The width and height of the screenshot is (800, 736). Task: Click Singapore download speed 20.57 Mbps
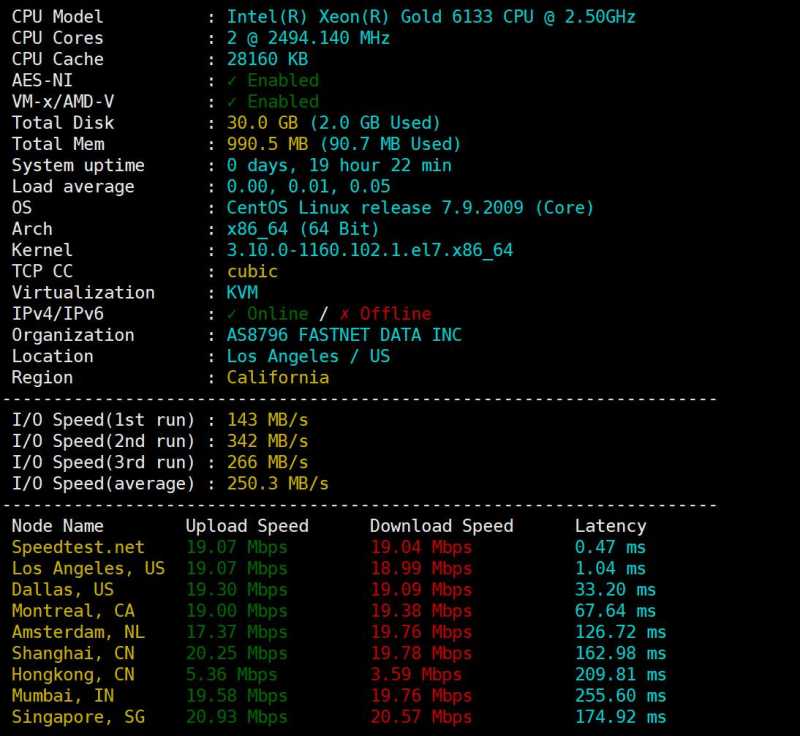(420, 717)
